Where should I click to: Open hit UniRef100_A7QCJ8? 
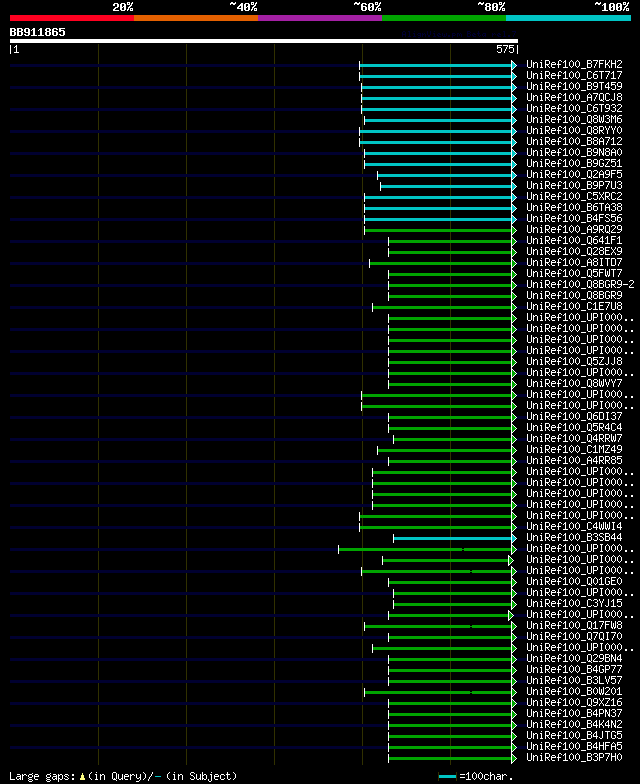[x=574, y=98]
